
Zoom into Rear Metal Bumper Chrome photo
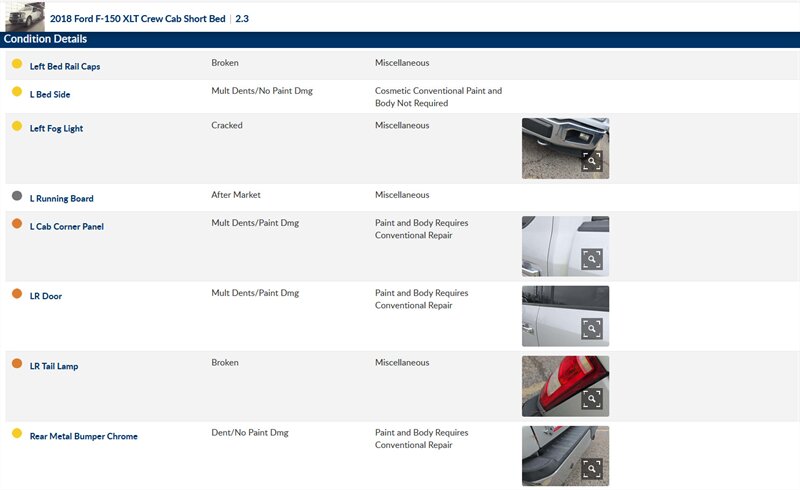[x=592, y=469]
